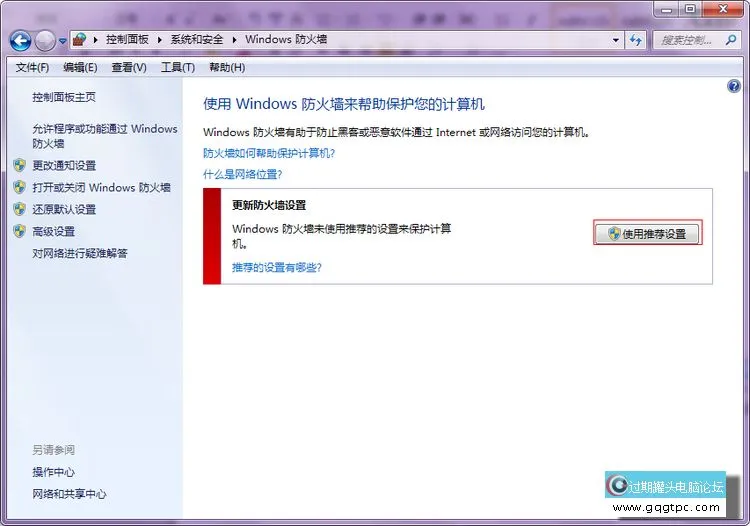Expand the arrow before 控制面板 breadcrumb

tap(96, 40)
